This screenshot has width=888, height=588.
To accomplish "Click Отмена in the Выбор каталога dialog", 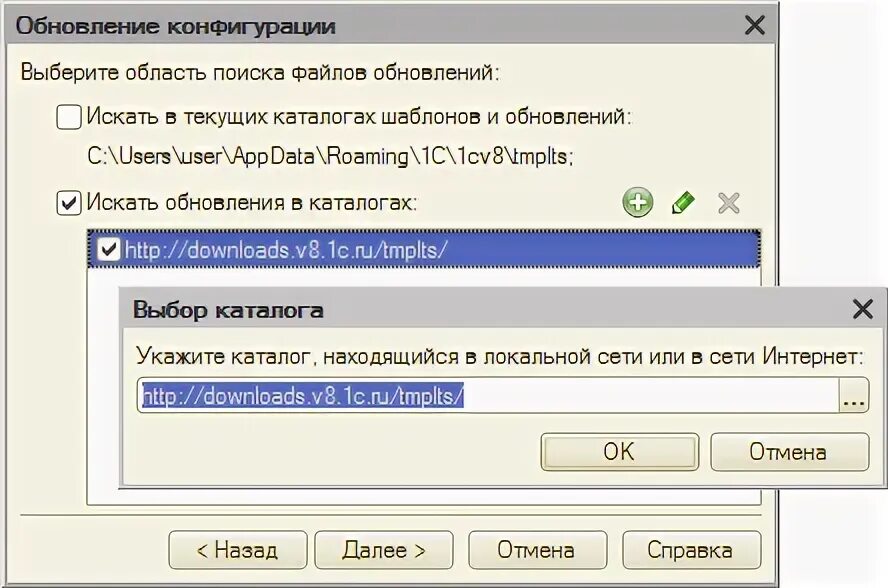I will (x=789, y=451).
